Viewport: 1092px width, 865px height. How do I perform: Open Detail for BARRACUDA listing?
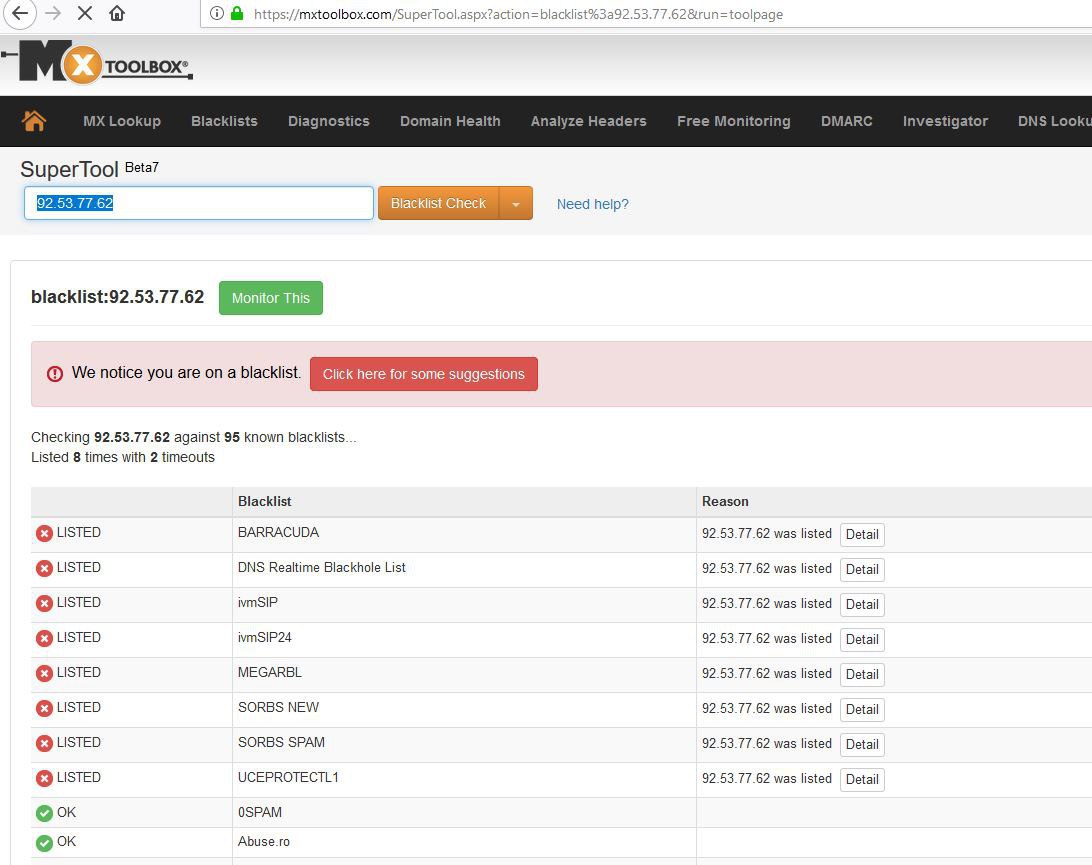tap(862, 534)
